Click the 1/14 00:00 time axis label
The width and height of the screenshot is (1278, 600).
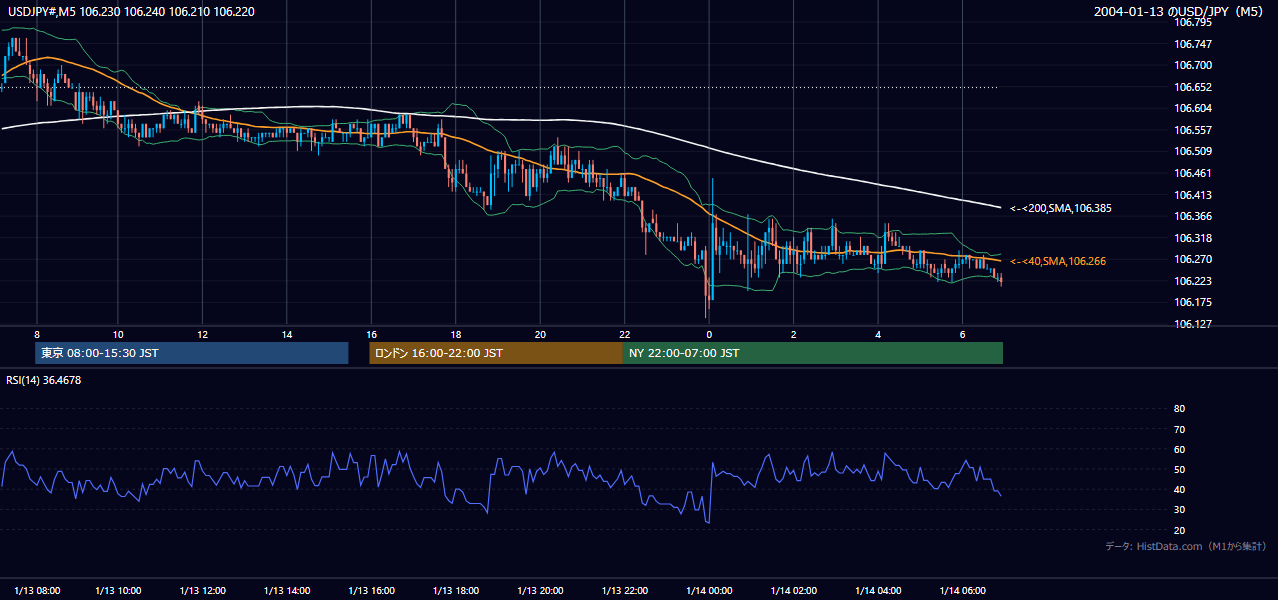pyautogui.click(x=709, y=590)
